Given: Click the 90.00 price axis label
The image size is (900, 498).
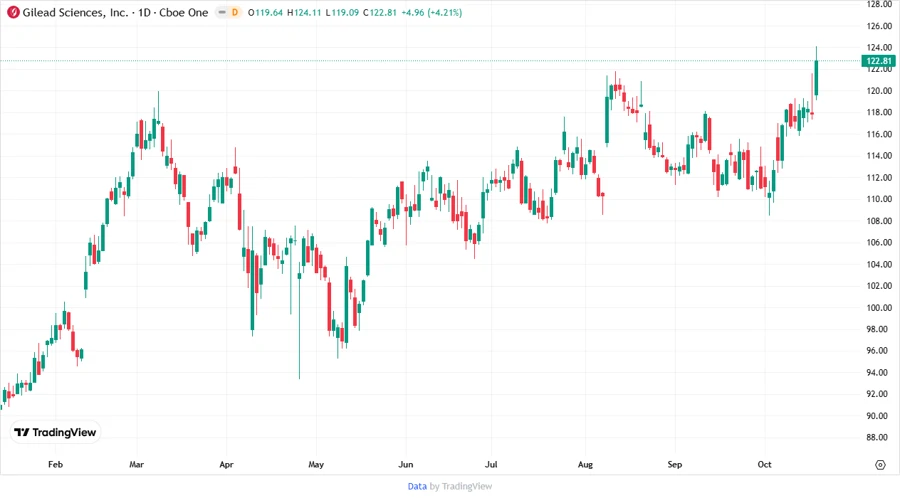Looking at the screenshot, I should tap(879, 416).
